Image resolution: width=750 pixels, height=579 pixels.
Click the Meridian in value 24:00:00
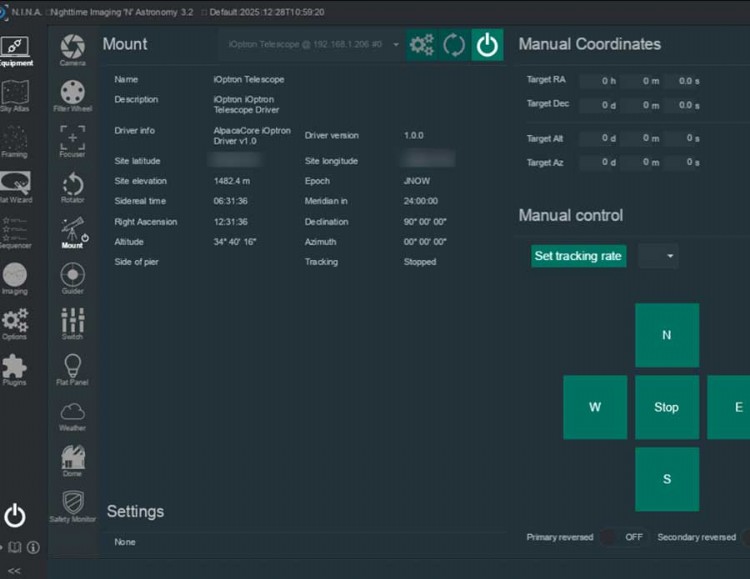pyautogui.click(x=420, y=201)
